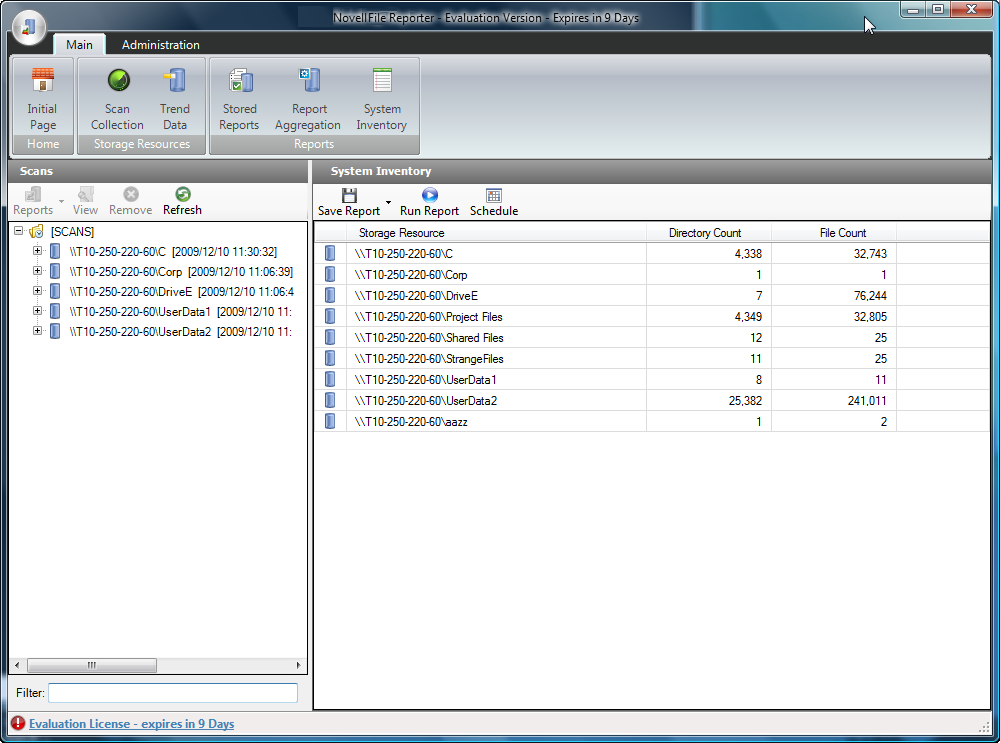Image resolution: width=1000 pixels, height=743 pixels.
Task: Expand the UserData2 scan node
Action: pyautogui.click(x=38, y=330)
